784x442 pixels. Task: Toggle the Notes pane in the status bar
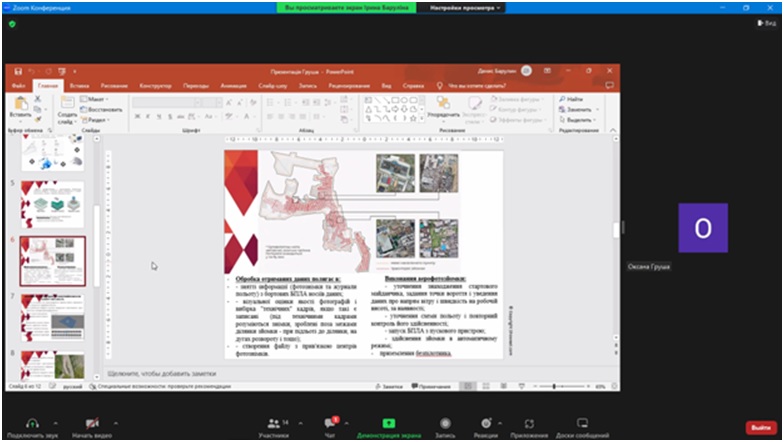(x=389, y=386)
